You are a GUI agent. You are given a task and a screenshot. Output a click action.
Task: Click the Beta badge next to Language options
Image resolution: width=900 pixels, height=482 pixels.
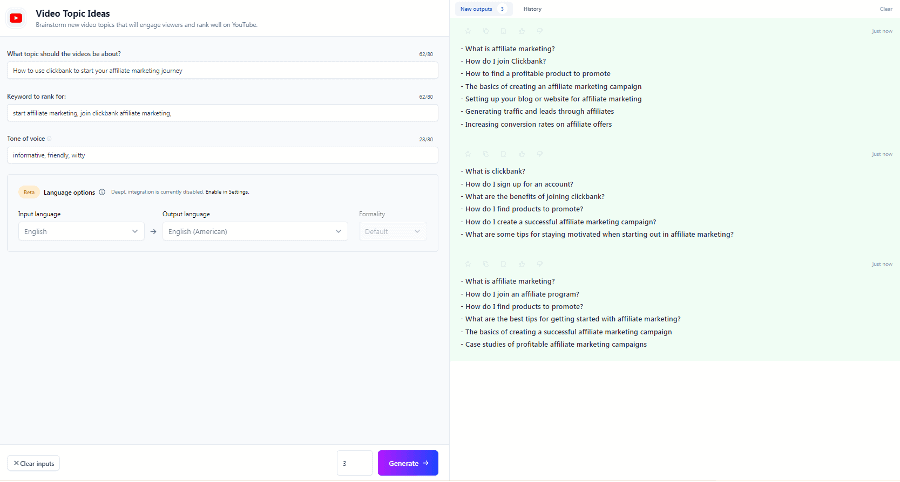coord(29,192)
